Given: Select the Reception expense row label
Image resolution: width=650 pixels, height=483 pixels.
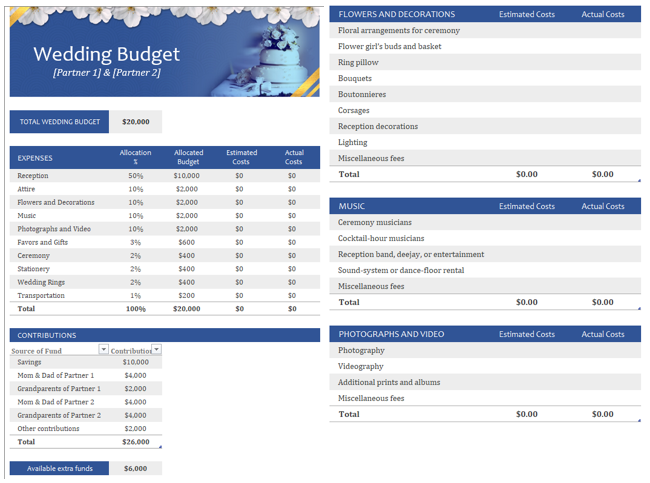Looking at the screenshot, I should 33,175.
